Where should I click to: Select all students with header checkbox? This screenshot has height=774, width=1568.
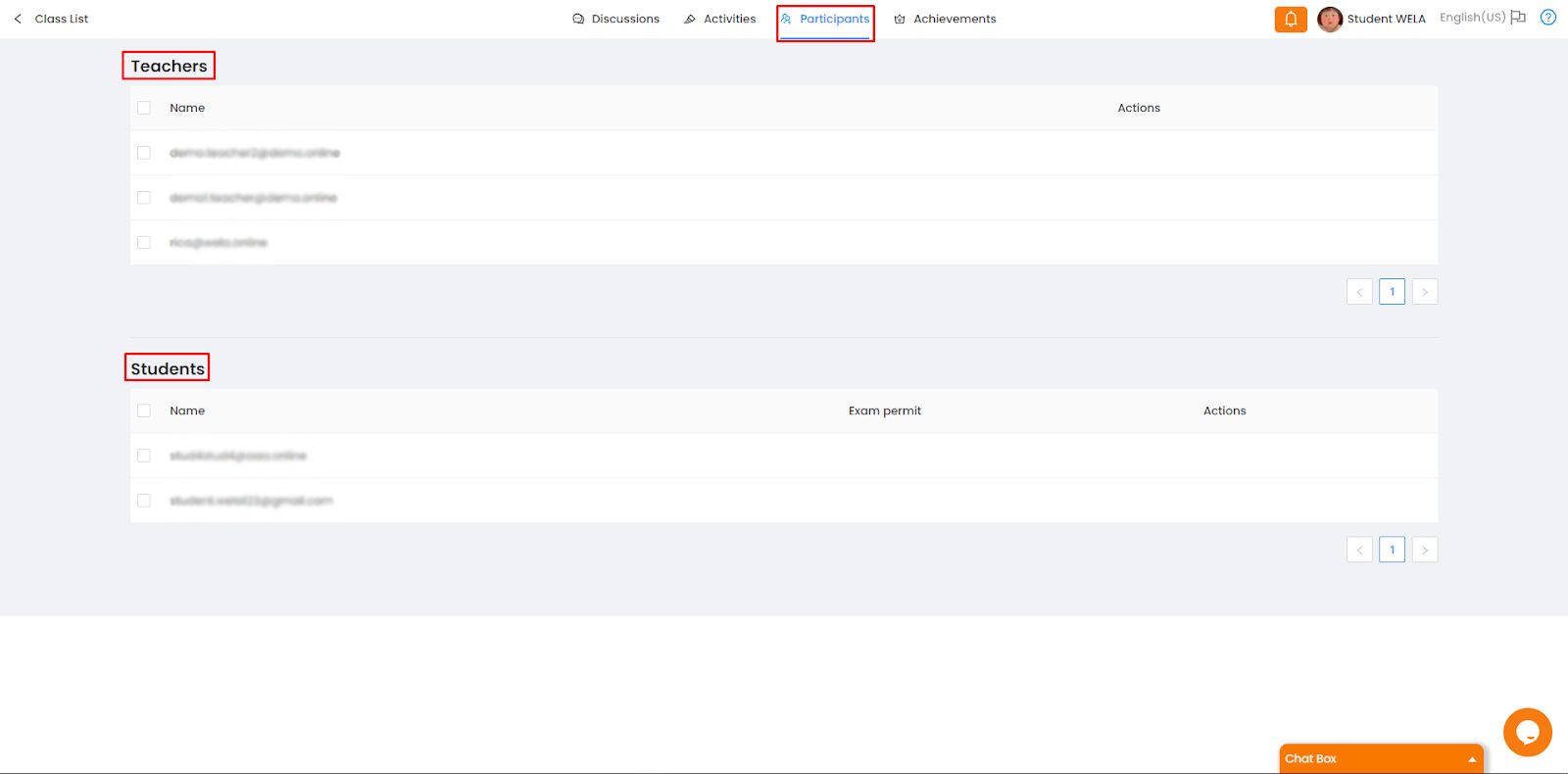point(144,411)
